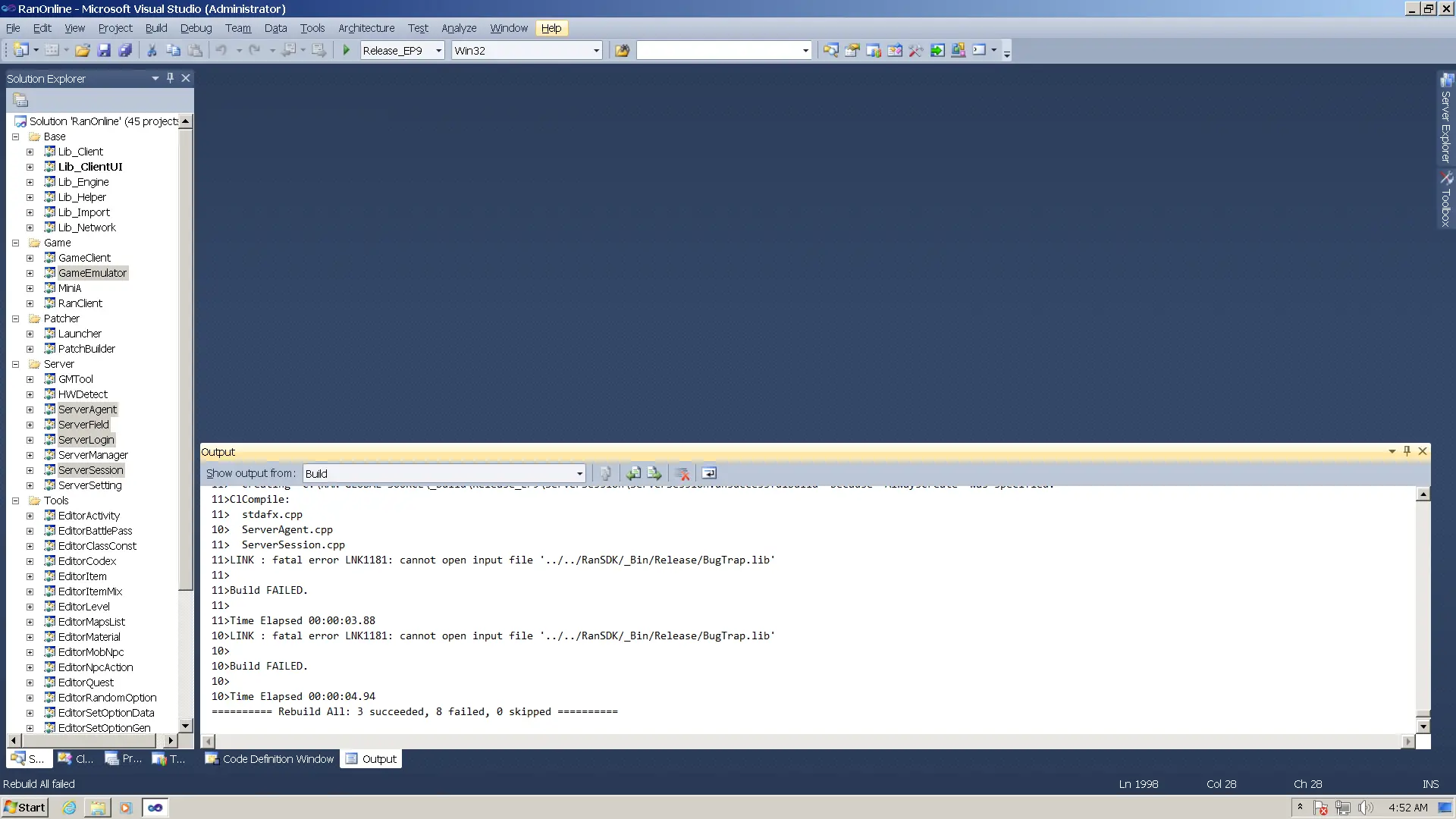Switch to the Output tab
The height and width of the screenshot is (819, 1456).
[x=371, y=759]
